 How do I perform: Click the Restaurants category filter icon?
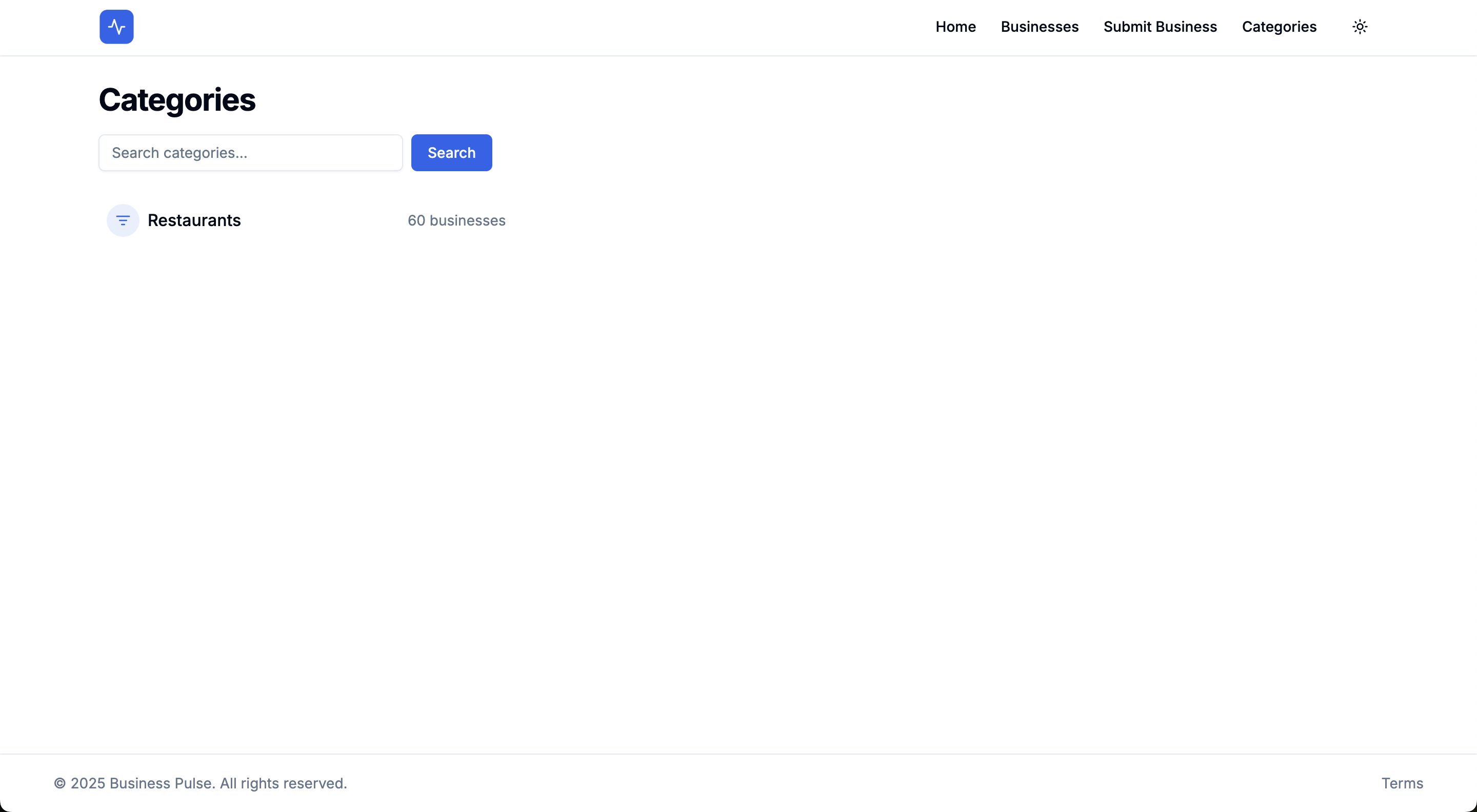[123, 220]
